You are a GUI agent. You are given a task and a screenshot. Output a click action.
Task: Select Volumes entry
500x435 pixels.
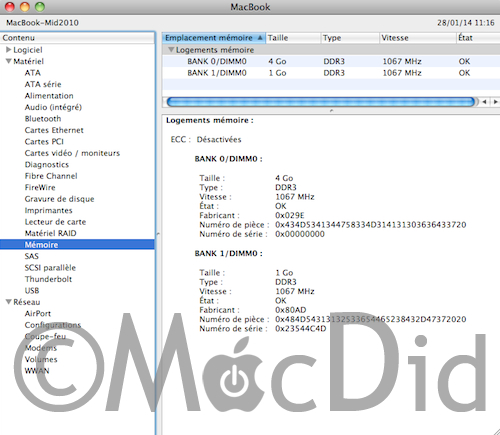coord(41,359)
